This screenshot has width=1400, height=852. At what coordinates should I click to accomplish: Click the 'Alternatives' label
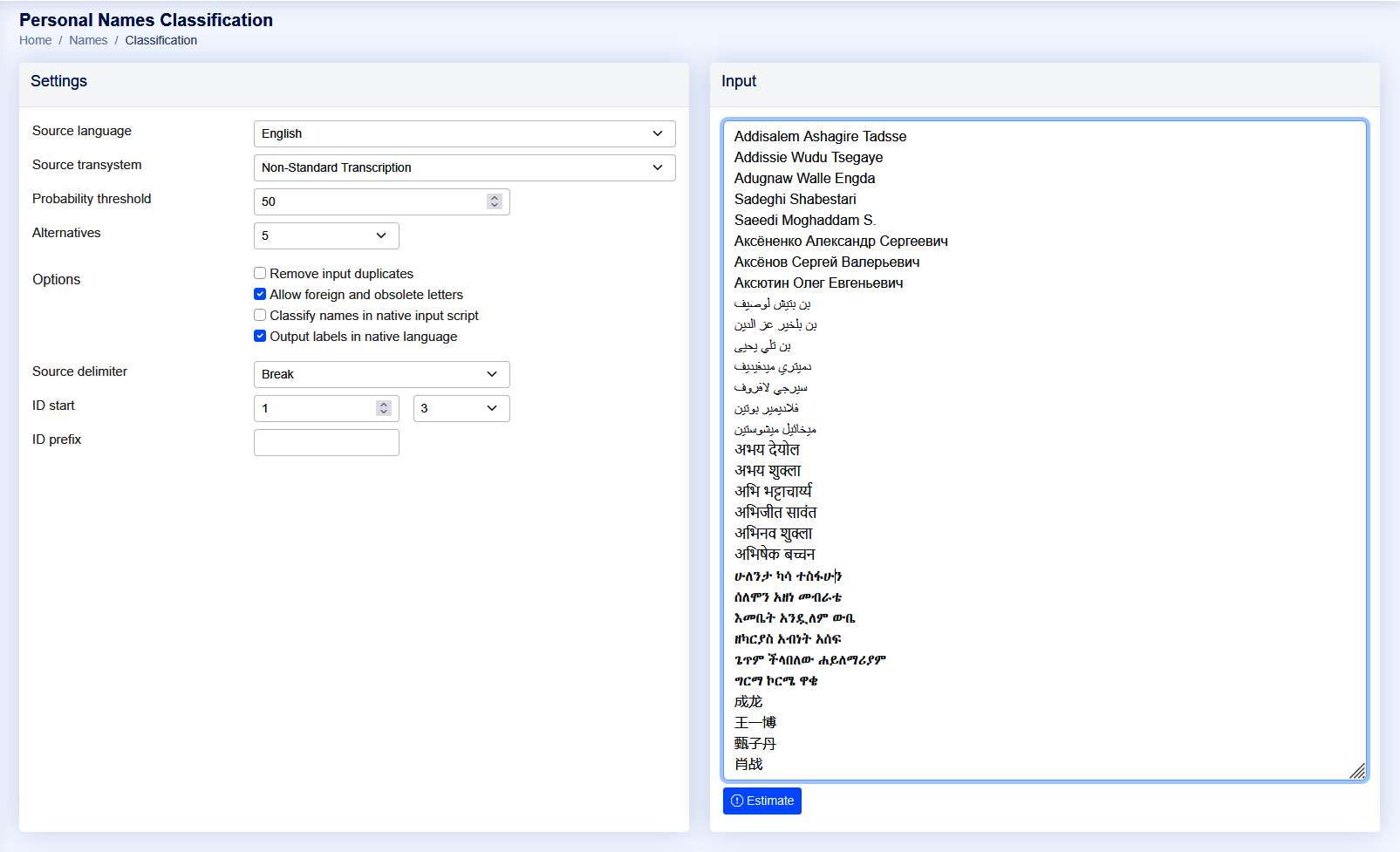(66, 233)
